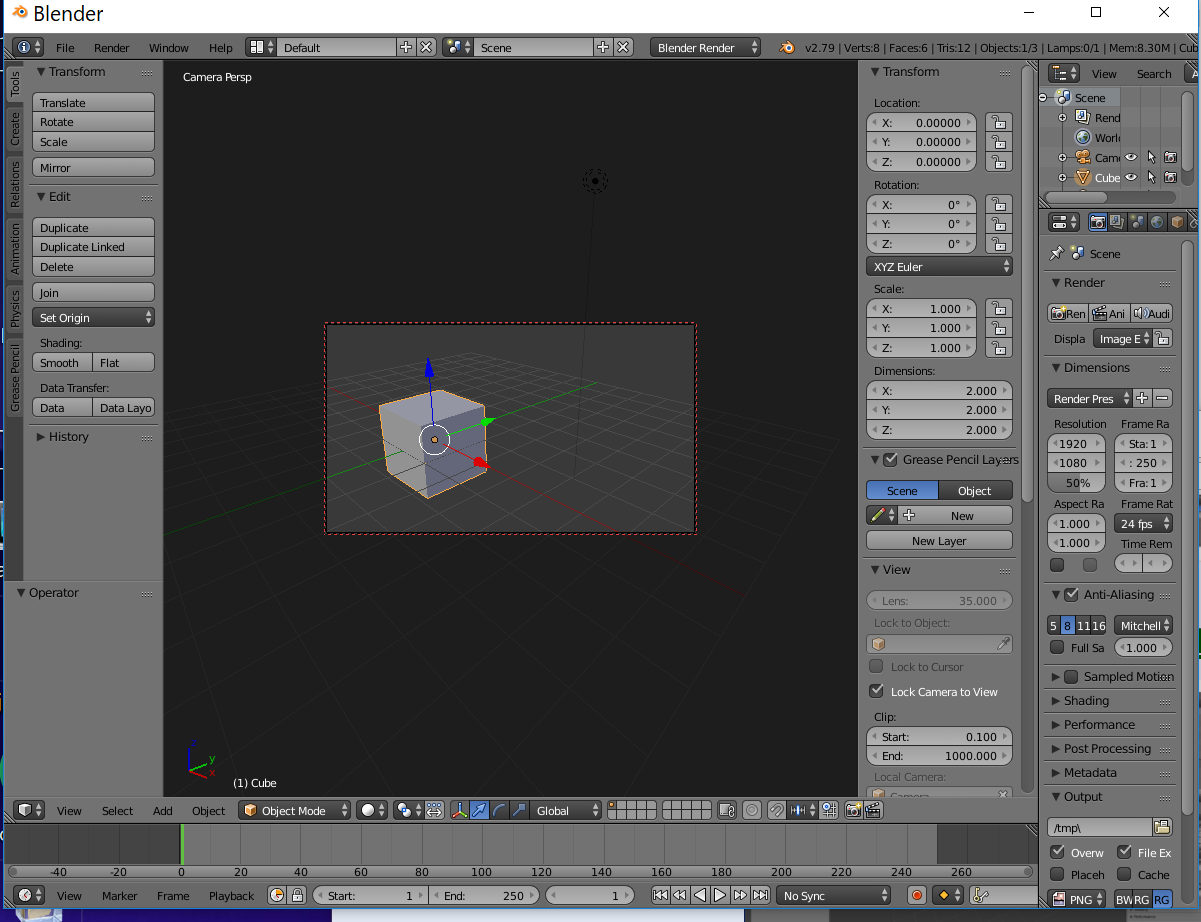Click the Audio mixdown speaker button
Viewport: 1201px width, 922px height.
coord(1152,313)
